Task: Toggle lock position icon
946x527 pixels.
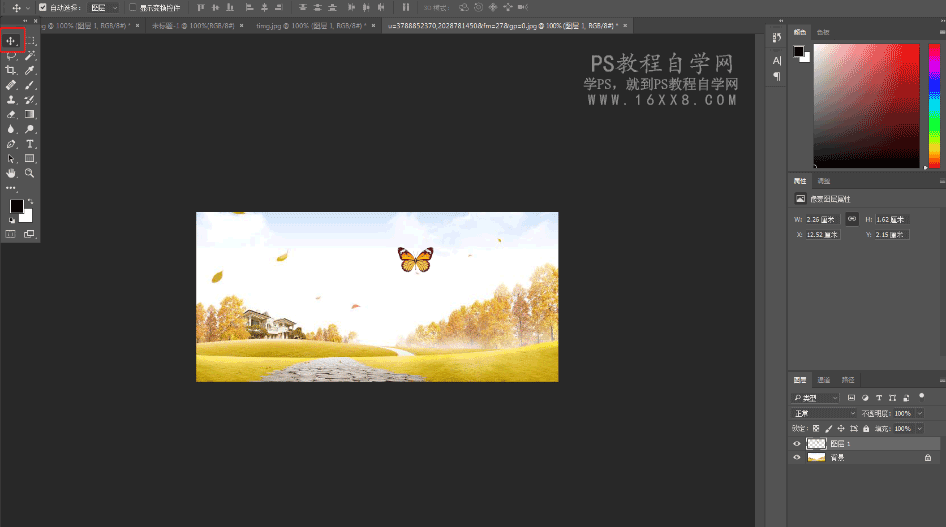Action: pyautogui.click(x=841, y=429)
